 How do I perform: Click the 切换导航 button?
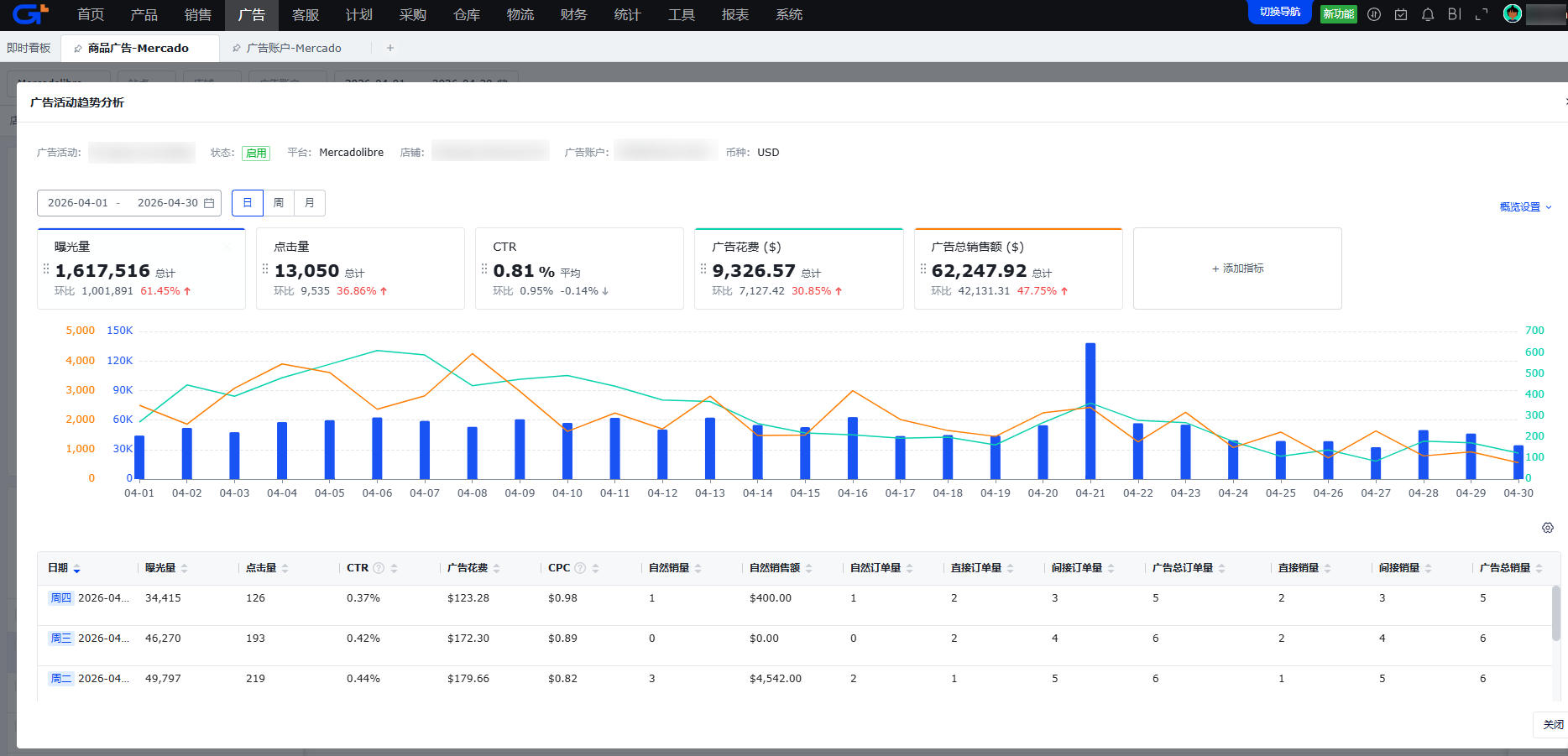(1280, 12)
